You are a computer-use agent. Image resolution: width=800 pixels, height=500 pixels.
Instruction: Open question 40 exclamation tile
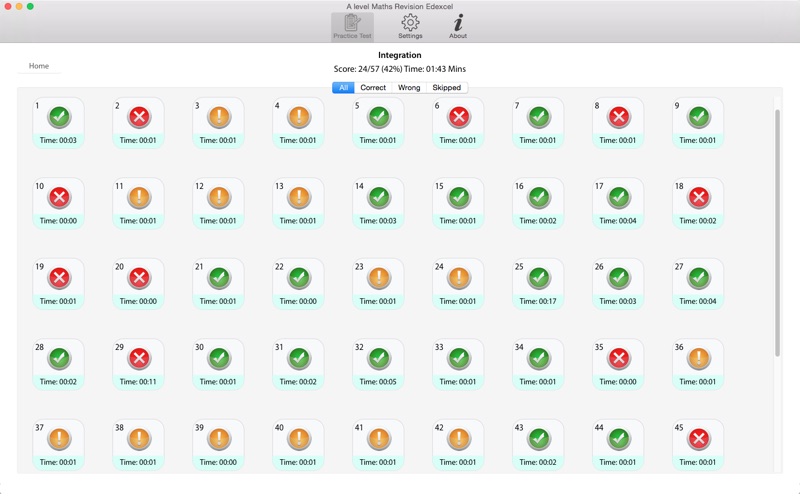[x=298, y=445]
